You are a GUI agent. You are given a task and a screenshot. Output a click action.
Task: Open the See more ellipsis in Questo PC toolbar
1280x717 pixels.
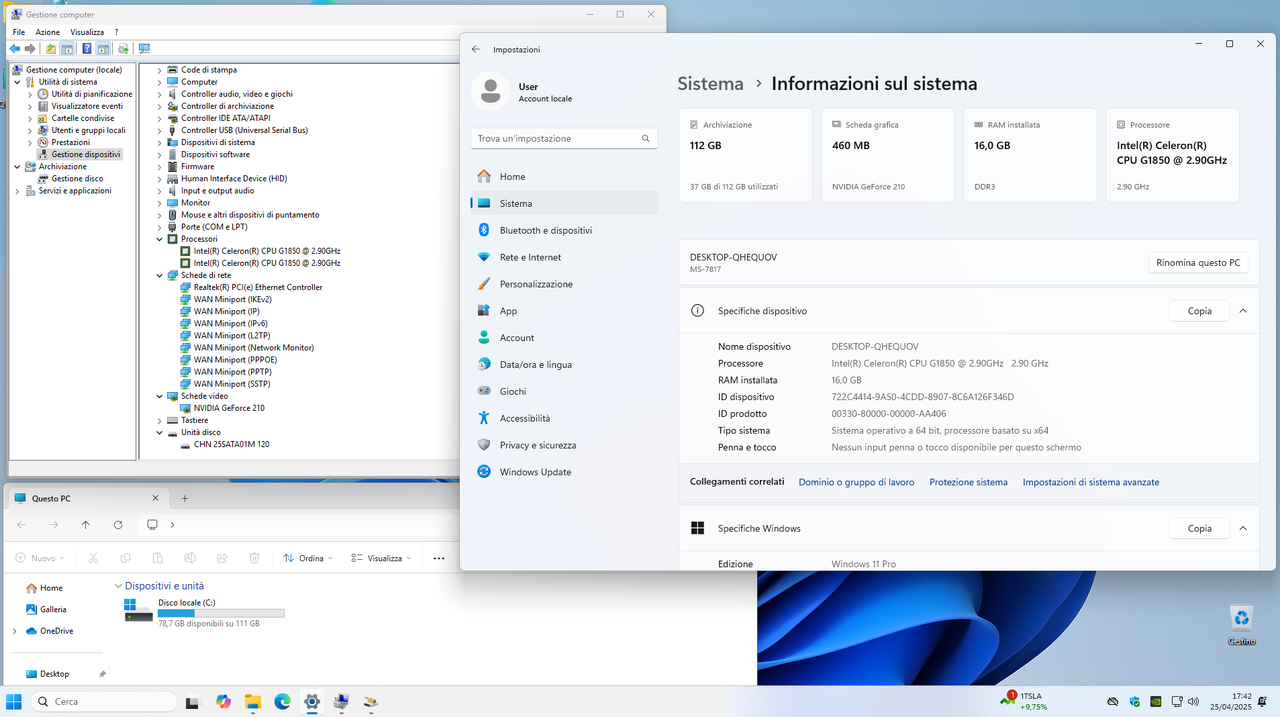tap(438, 558)
